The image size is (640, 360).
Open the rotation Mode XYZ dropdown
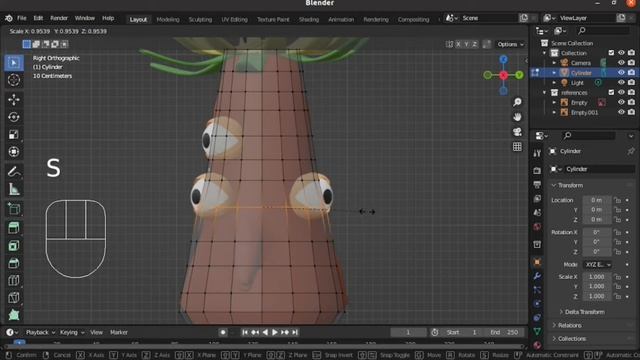(597, 264)
